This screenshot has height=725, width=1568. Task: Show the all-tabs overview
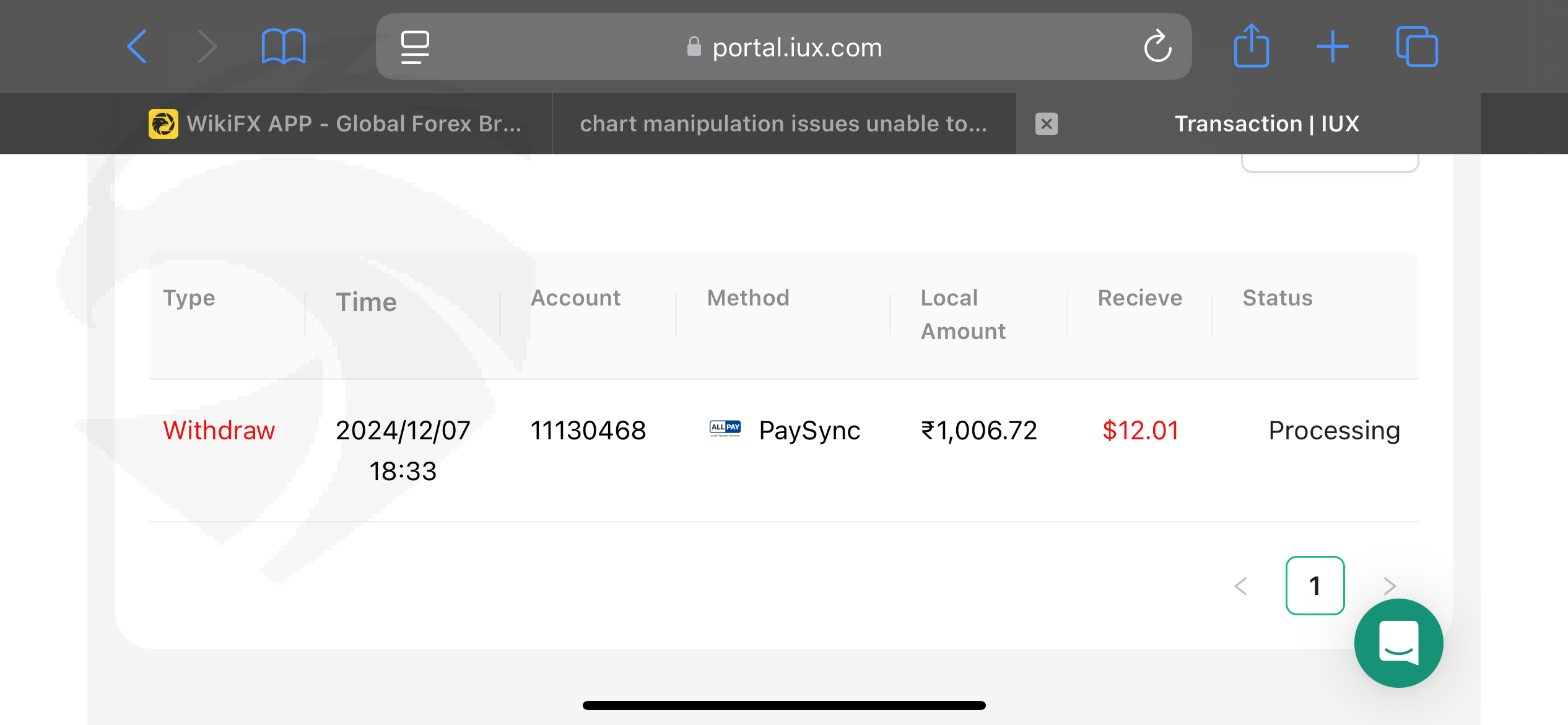pos(1417,46)
